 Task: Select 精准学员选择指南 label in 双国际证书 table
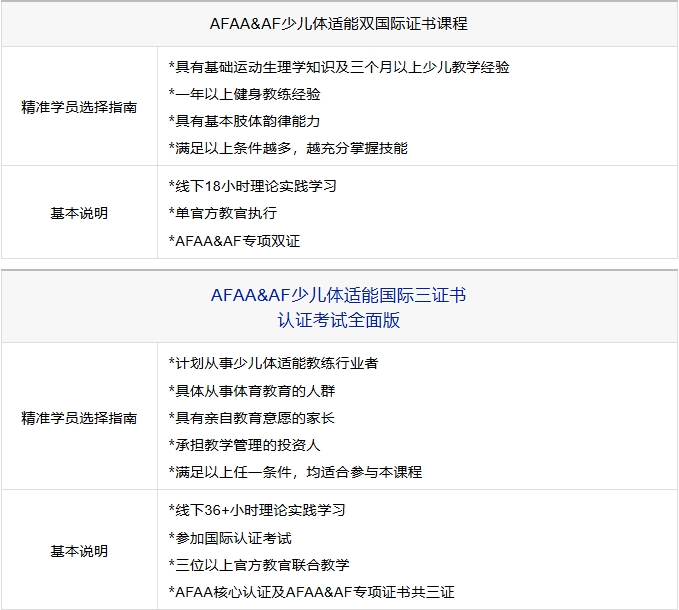coord(79,106)
